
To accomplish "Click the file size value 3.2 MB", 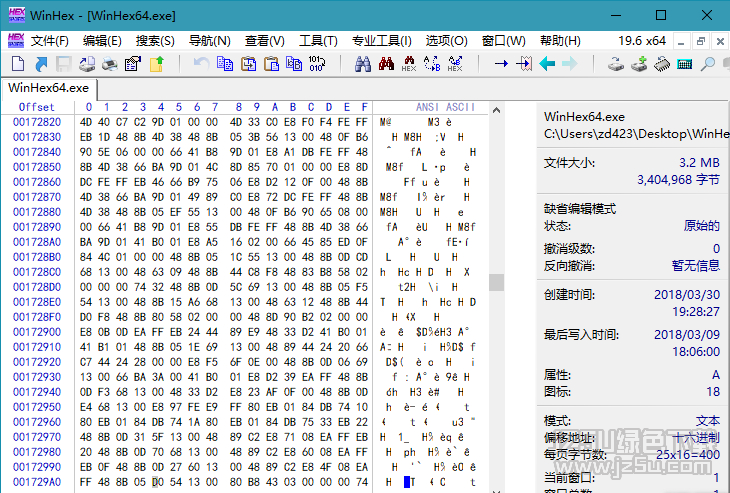I will tap(699, 163).
